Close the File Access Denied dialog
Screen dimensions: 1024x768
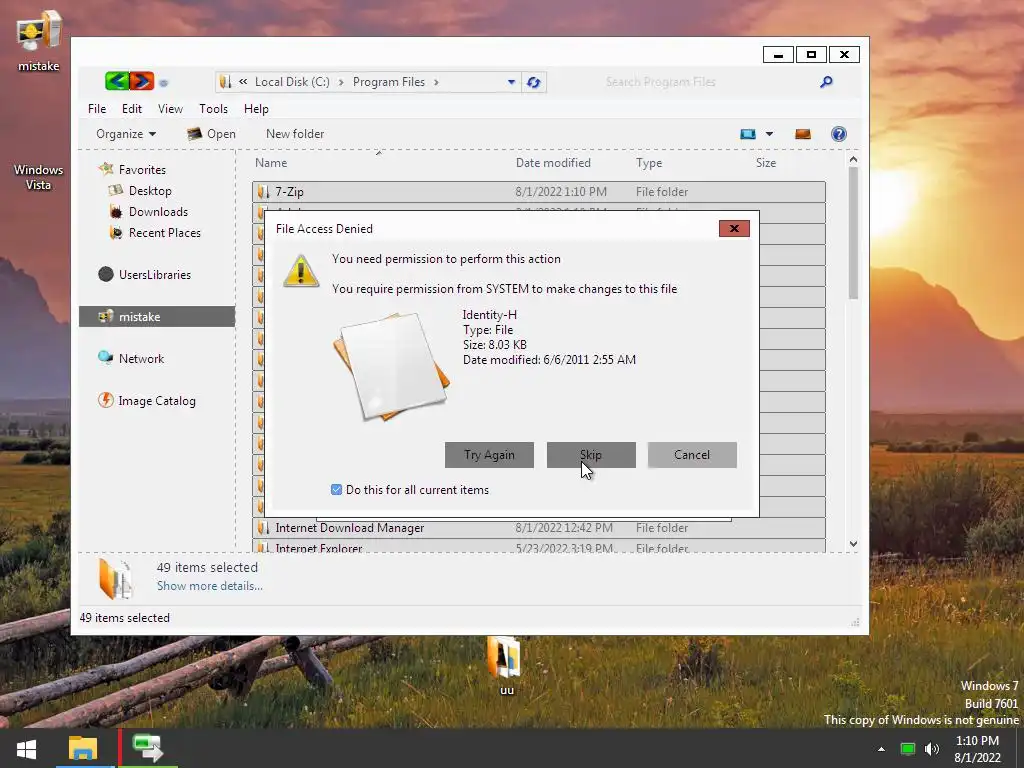coord(734,229)
